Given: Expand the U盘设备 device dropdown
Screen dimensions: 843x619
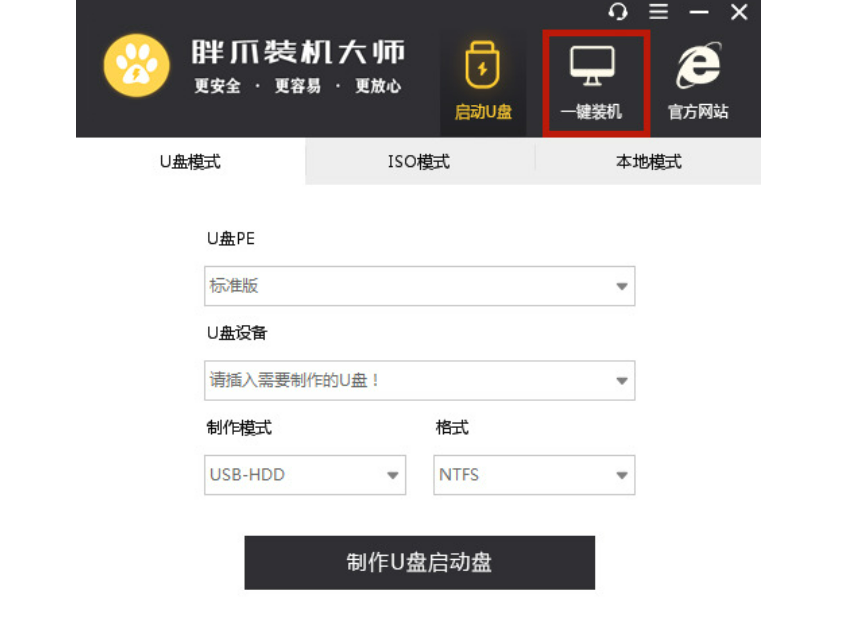Looking at the screenshot, I should click(419, 380).
